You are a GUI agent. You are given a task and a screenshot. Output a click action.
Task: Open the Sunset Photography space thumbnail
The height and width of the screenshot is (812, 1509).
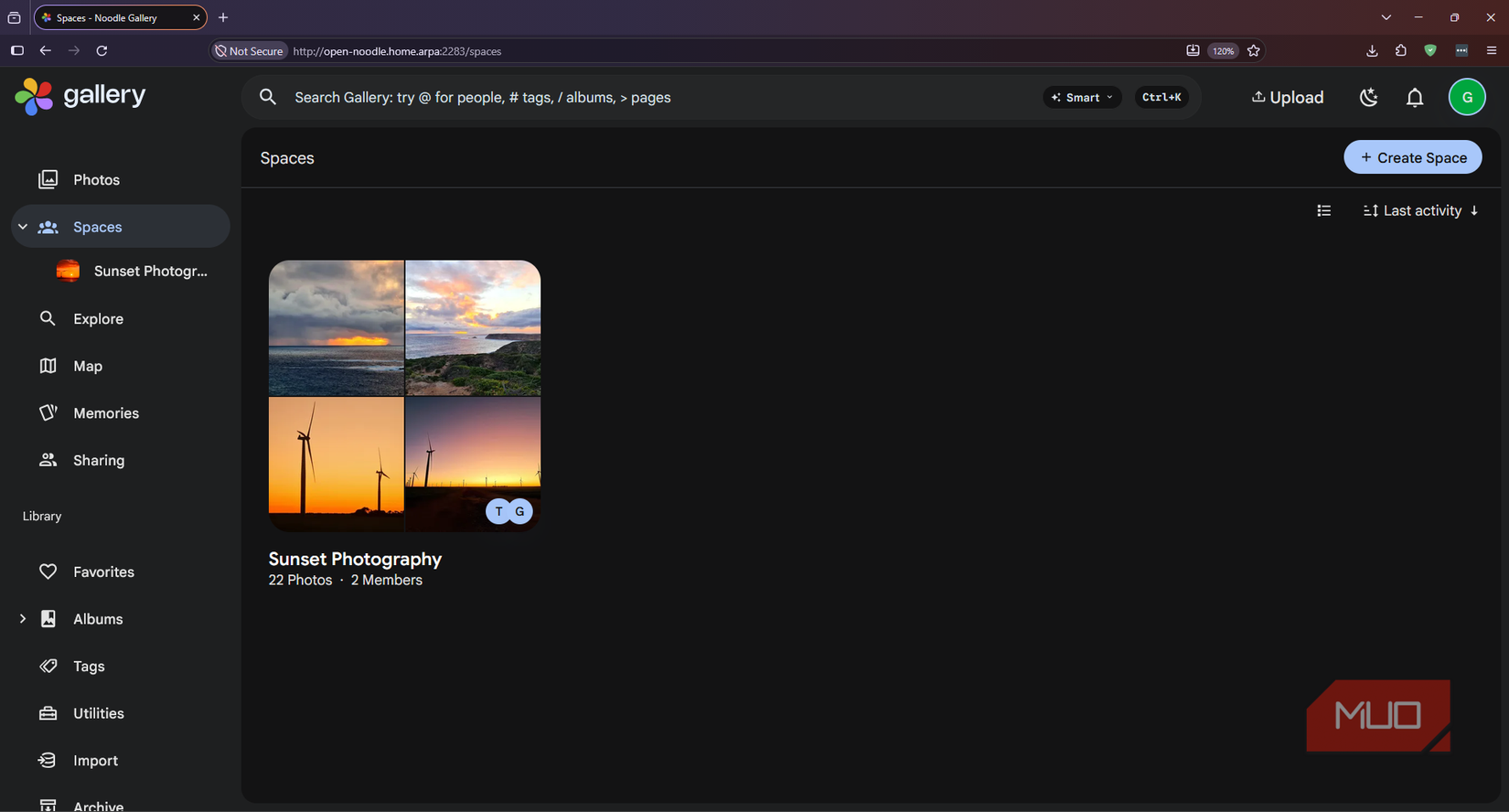404,396
